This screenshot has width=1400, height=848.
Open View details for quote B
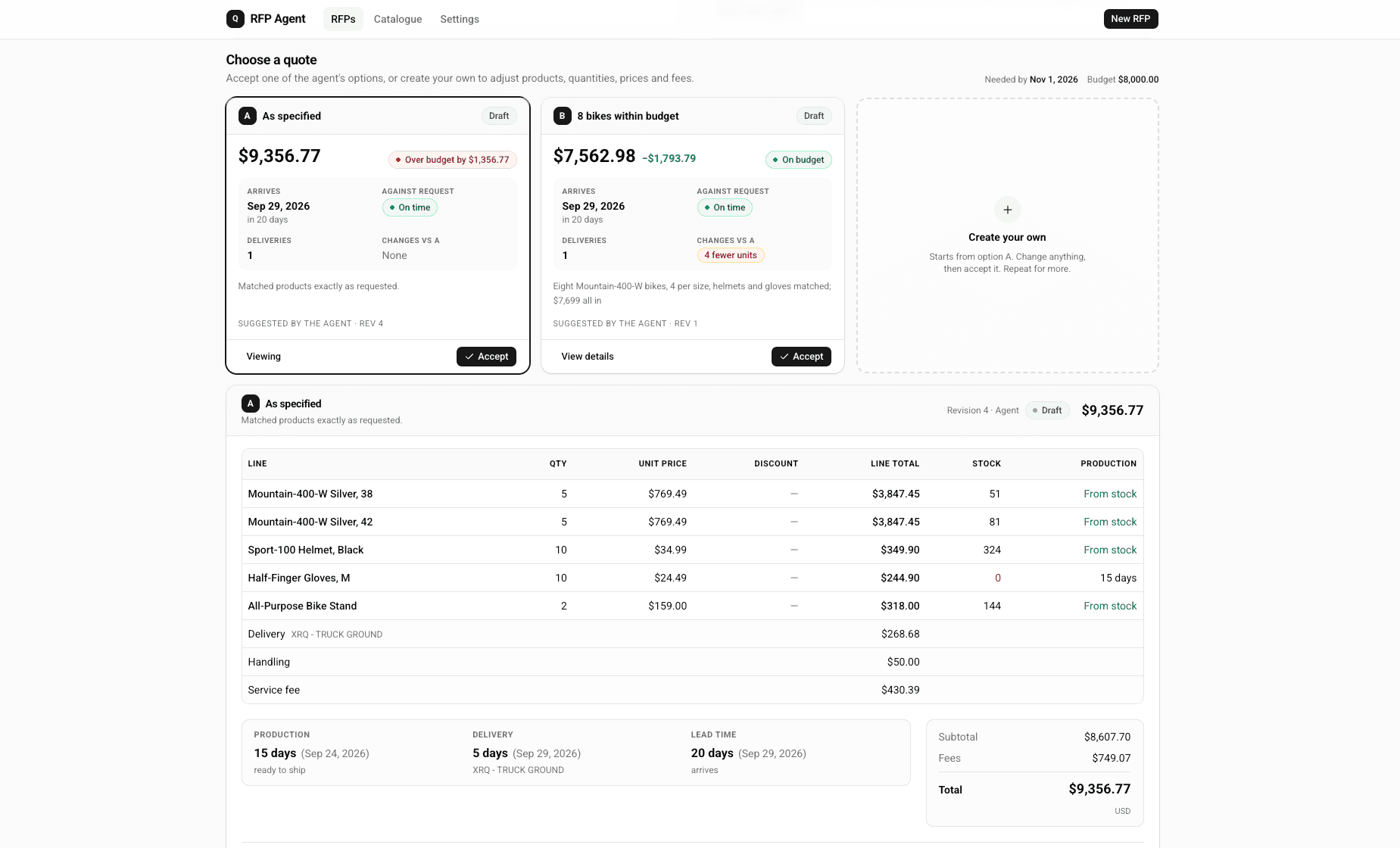click(588, 357)
